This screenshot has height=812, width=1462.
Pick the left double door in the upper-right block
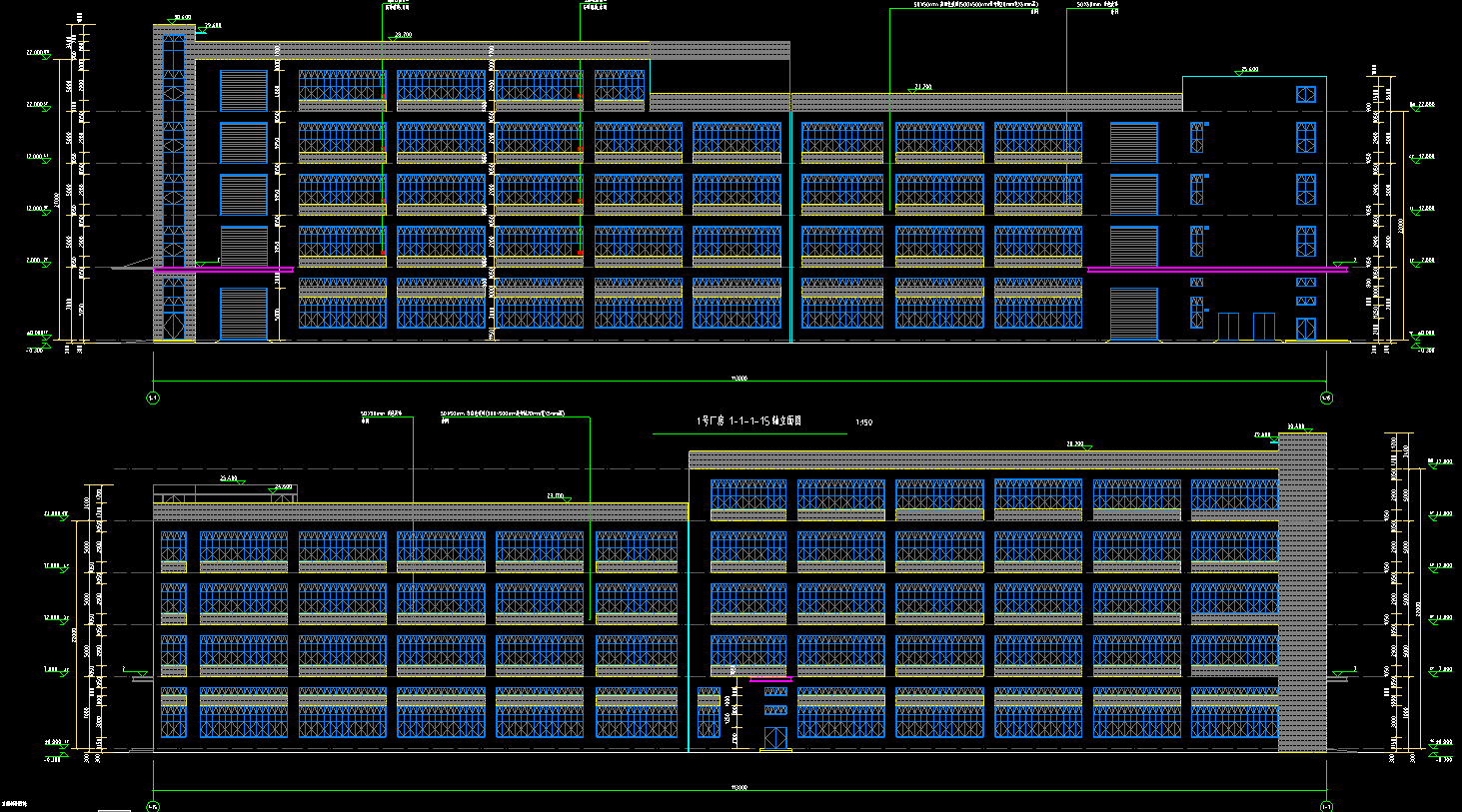[1228, 326]
